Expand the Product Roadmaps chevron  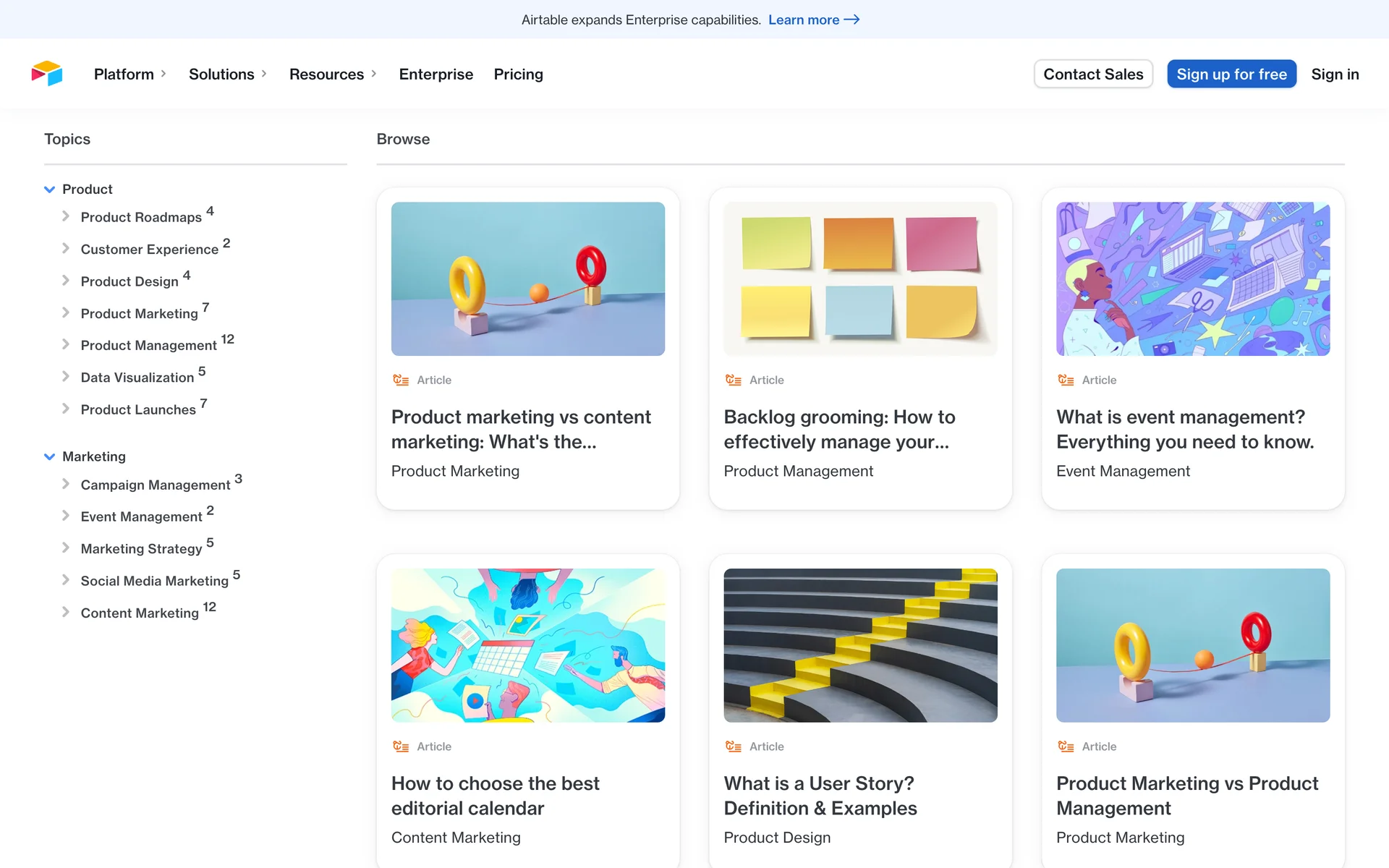[x=66, y=216]
